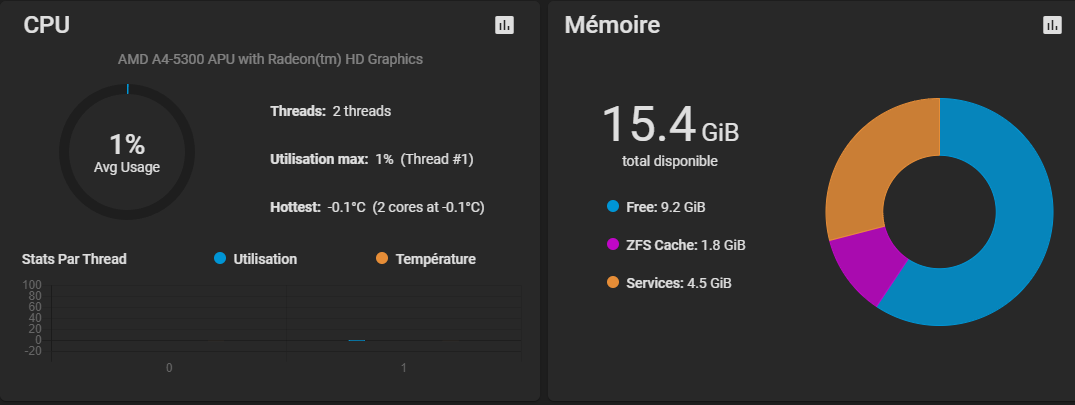Image resolution: width=1075 pixels, height=405 pixels.
Task: Click the Mémoire widget title
Action: click(x=612, y=26)
